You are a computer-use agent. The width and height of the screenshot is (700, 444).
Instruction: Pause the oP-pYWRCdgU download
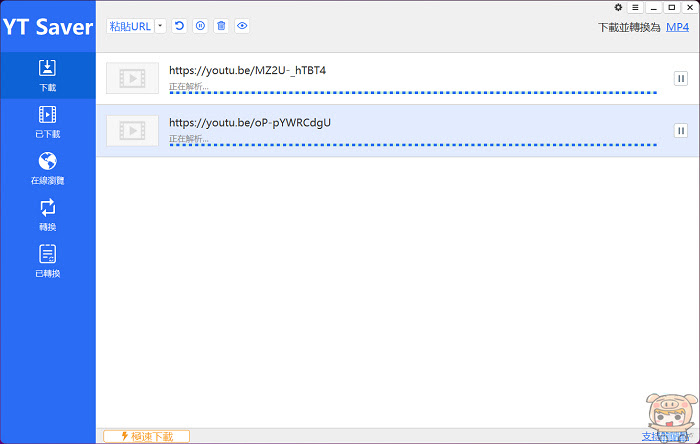click(x=680, y=131)
